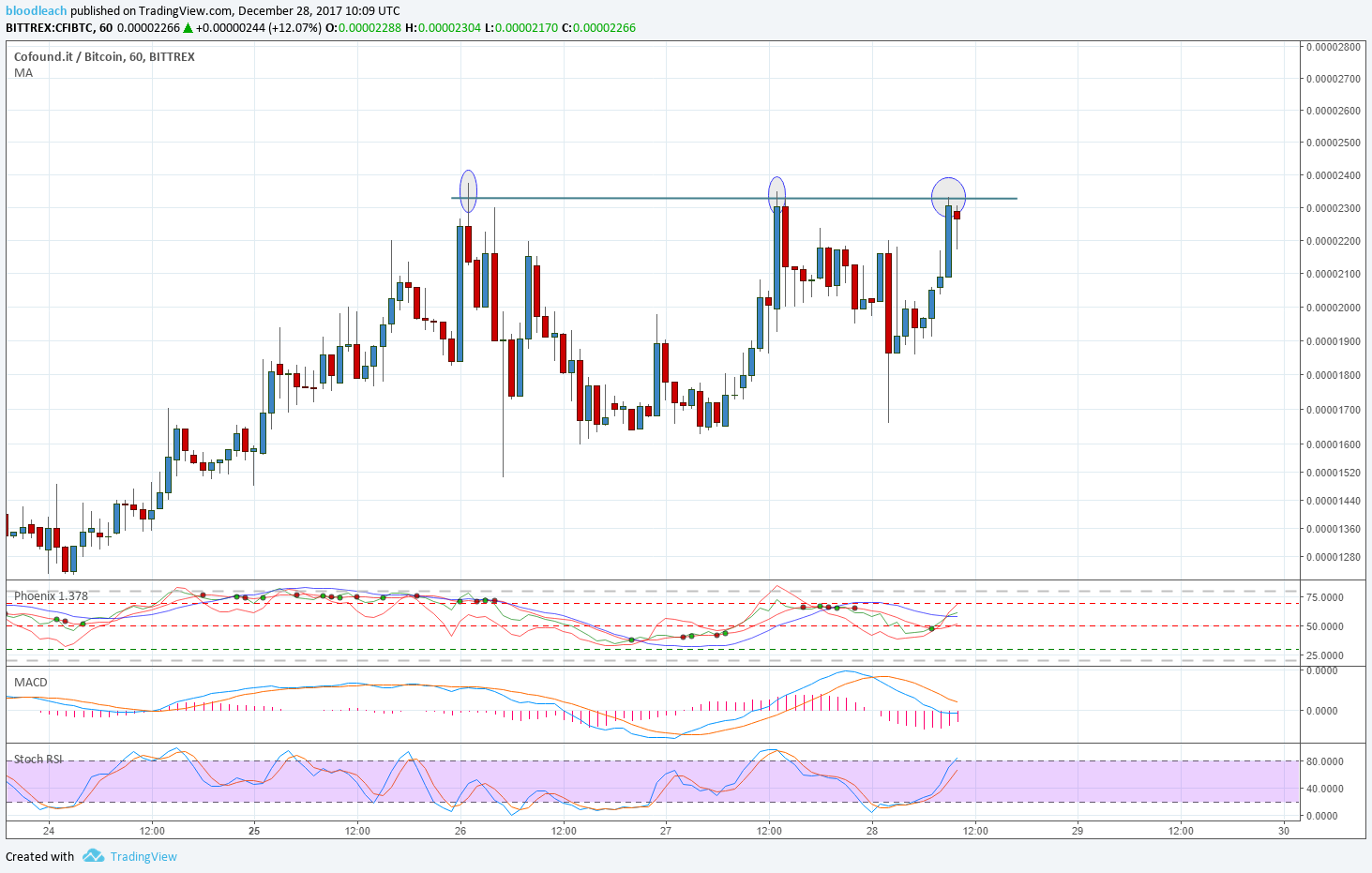Click the 0.00002100 price axis label
Viewport: 1372px width, 873px height.
coord(1334,274)
